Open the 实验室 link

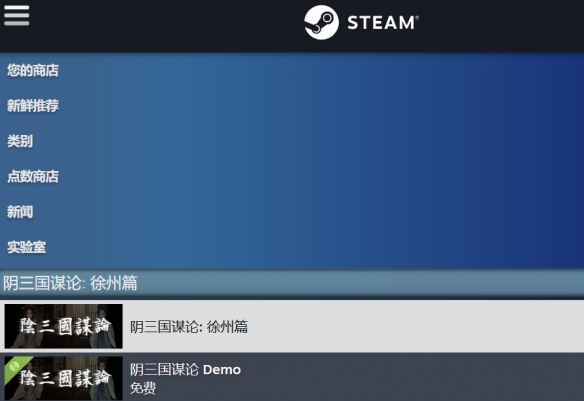click(x=26, y=247)
